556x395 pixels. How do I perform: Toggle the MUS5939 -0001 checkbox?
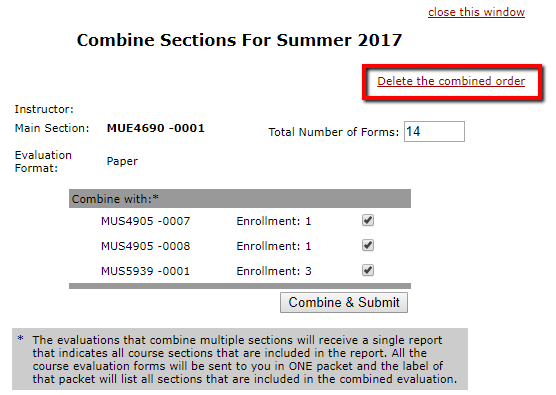368,271
